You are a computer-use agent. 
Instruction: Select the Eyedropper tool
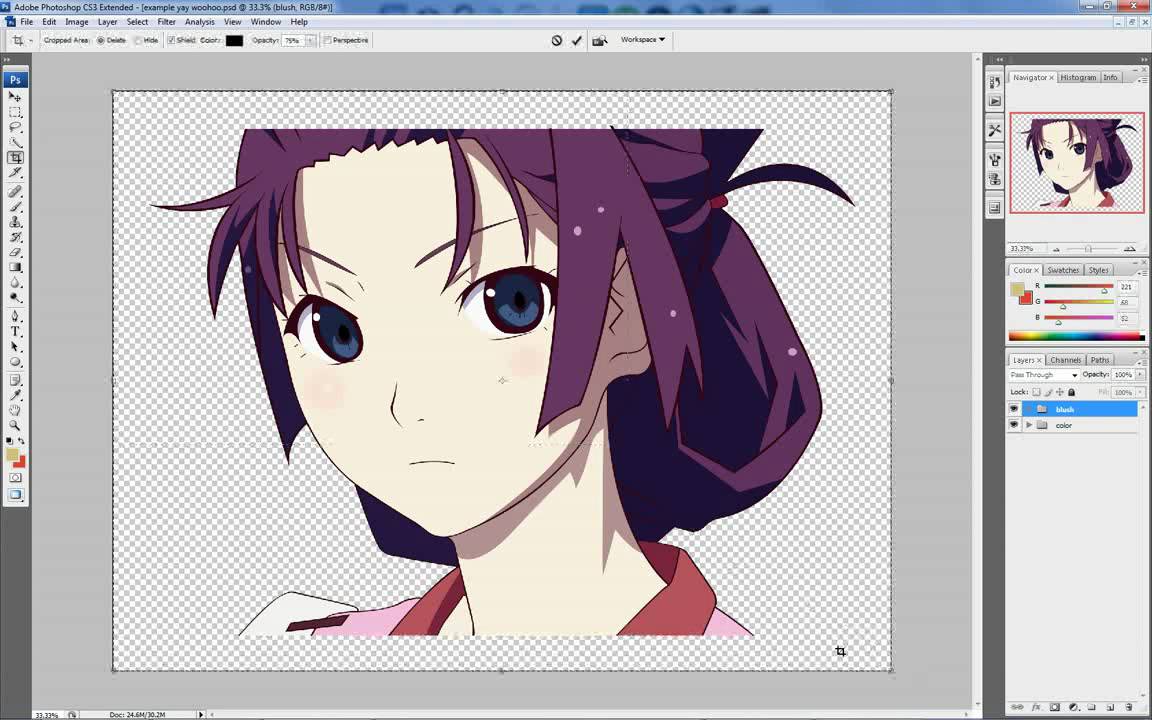pos(15,396)
